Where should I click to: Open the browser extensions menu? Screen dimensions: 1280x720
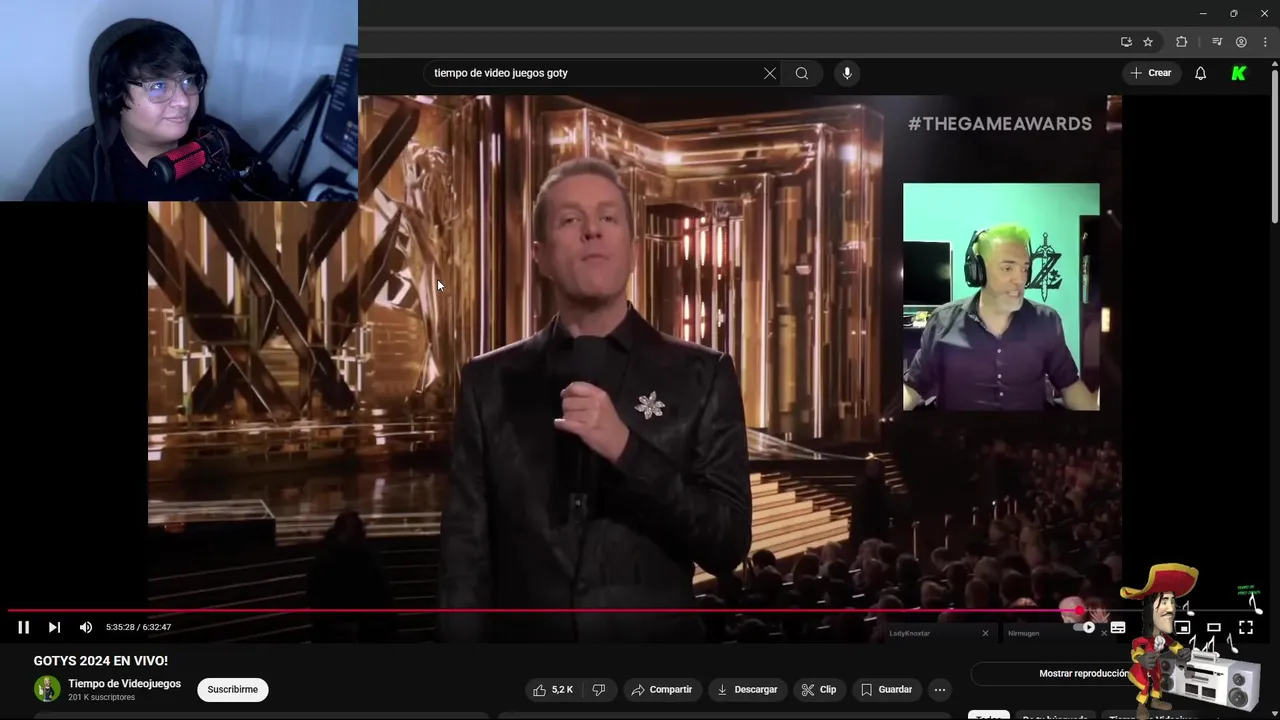tap(1182, 42)
